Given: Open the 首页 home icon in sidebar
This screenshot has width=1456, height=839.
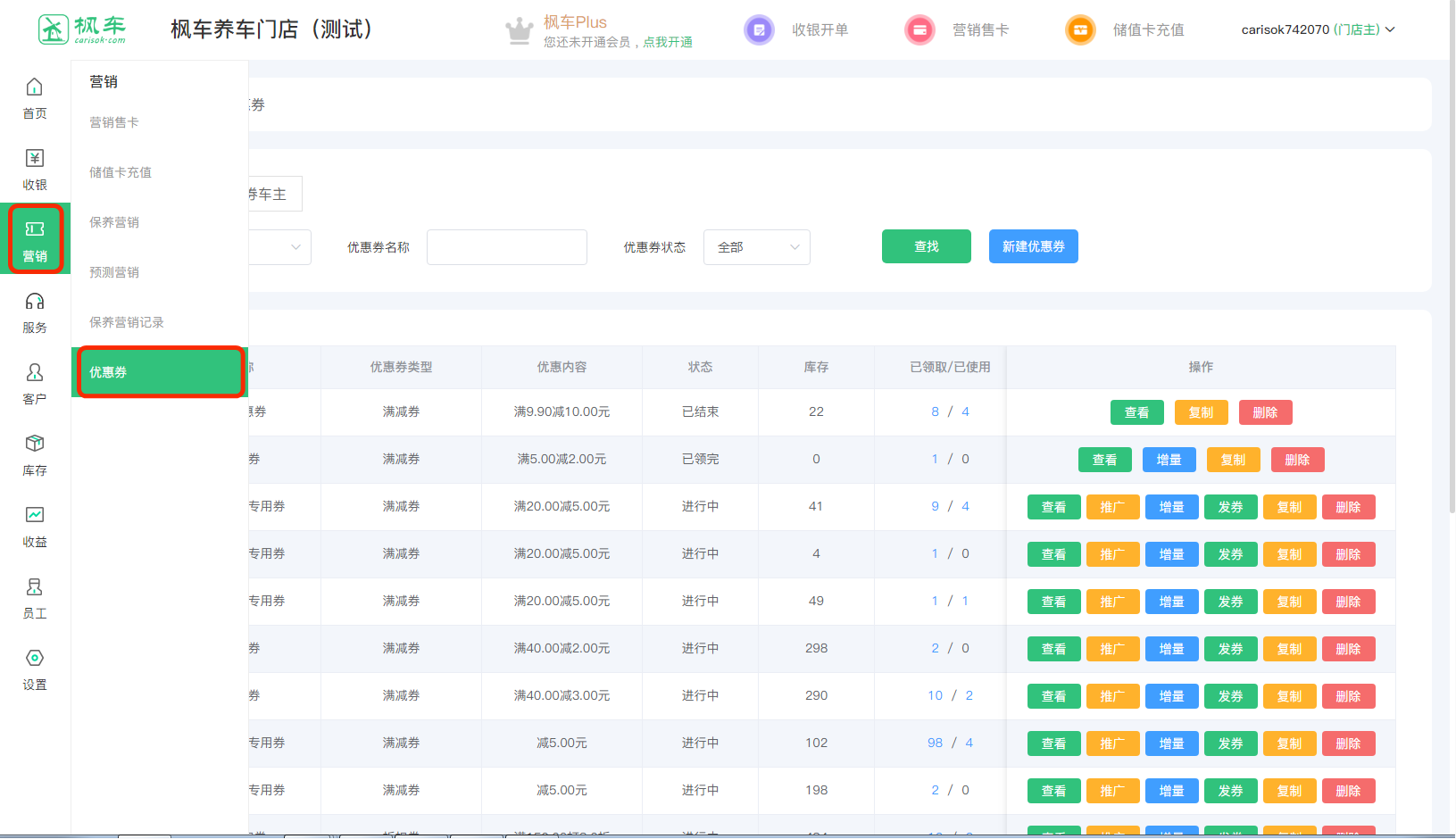Looking at the screenshot, I should pos(35,87).
